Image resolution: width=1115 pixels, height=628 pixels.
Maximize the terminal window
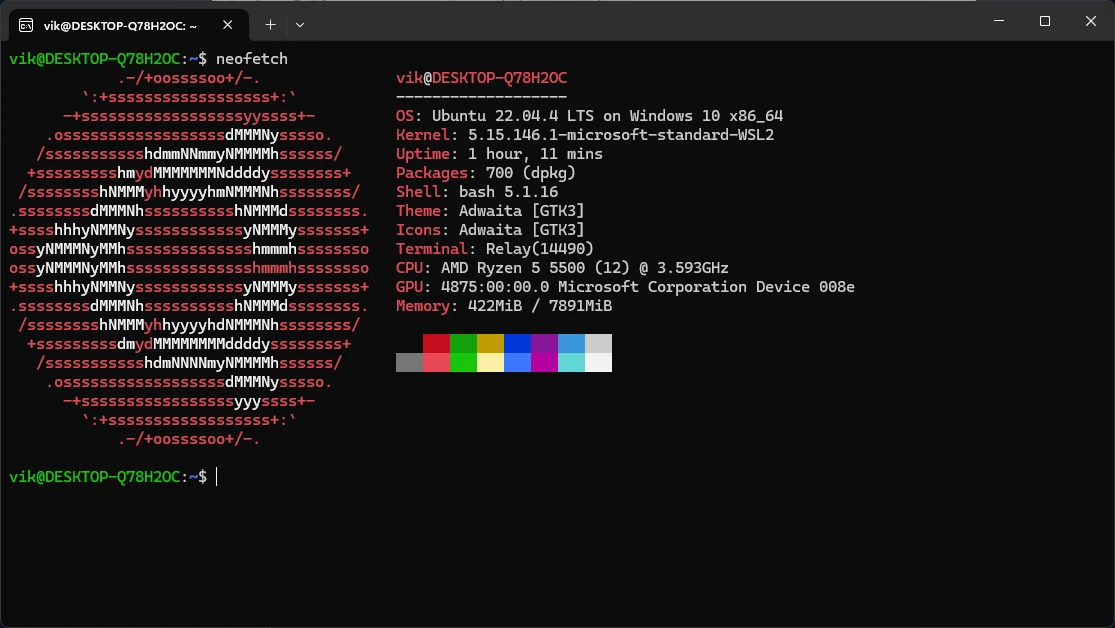1045,21
